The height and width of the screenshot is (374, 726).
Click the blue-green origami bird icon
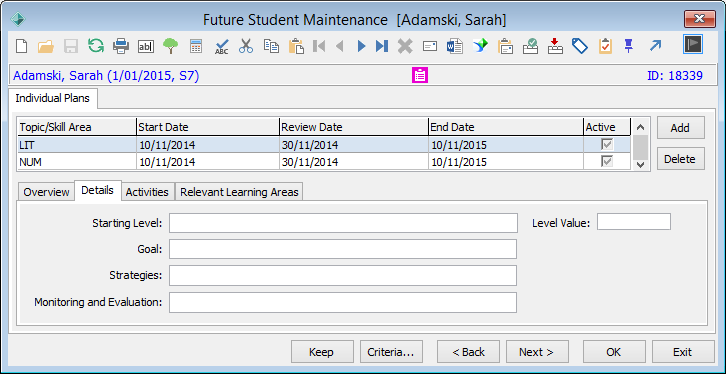480,46
